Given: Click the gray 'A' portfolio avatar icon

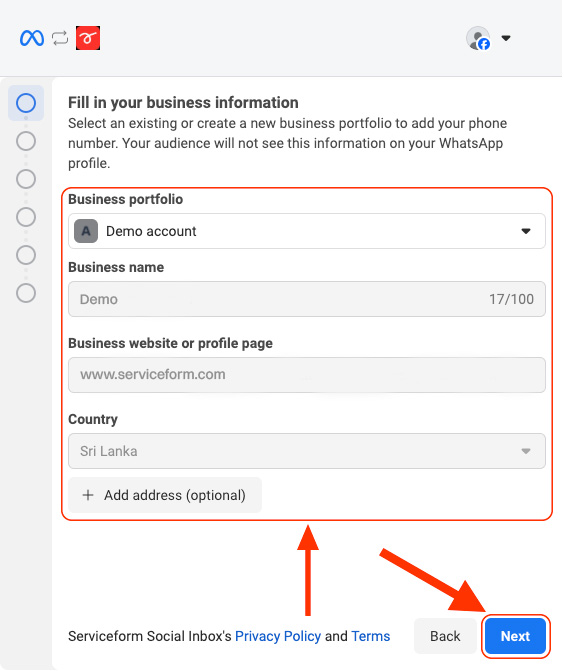Looking at the screenshot, I should coord(86,231).
